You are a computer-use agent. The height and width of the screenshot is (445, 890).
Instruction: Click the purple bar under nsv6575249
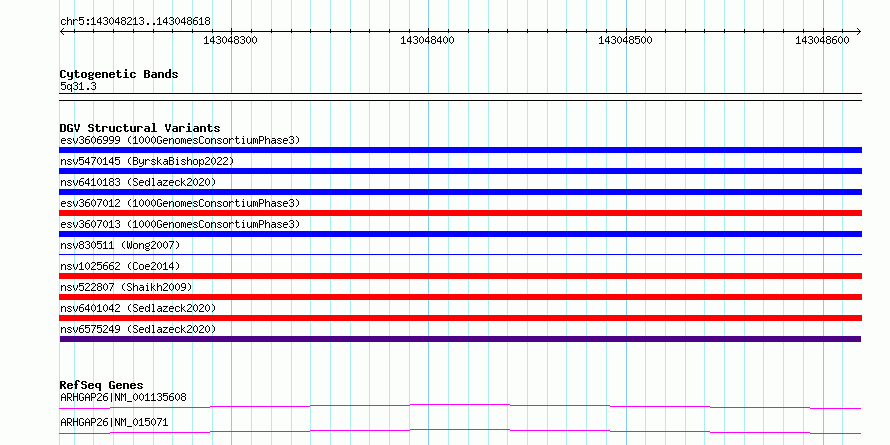pos(460,339)
